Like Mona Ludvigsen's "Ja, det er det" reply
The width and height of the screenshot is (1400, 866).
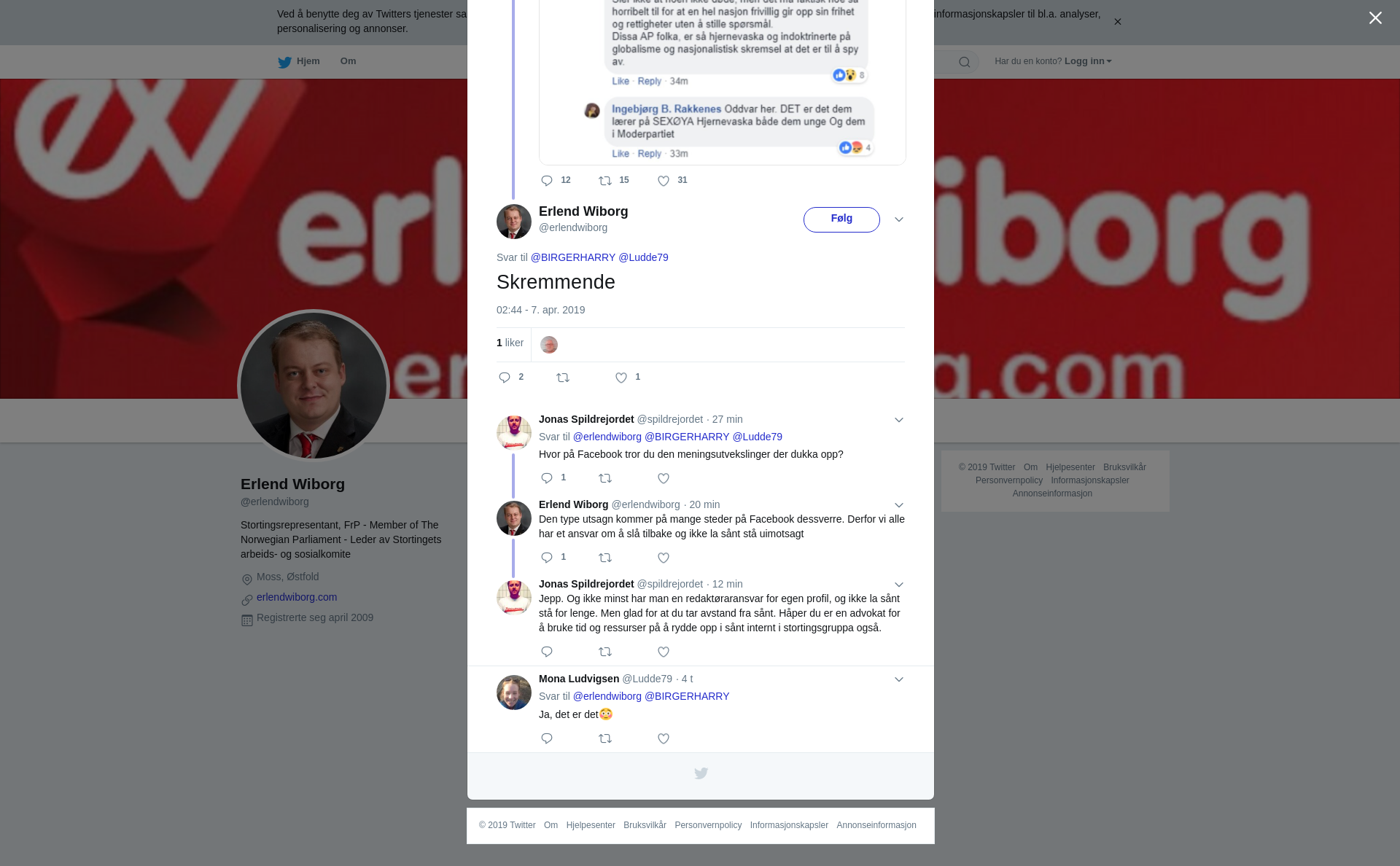pos(664,739)
